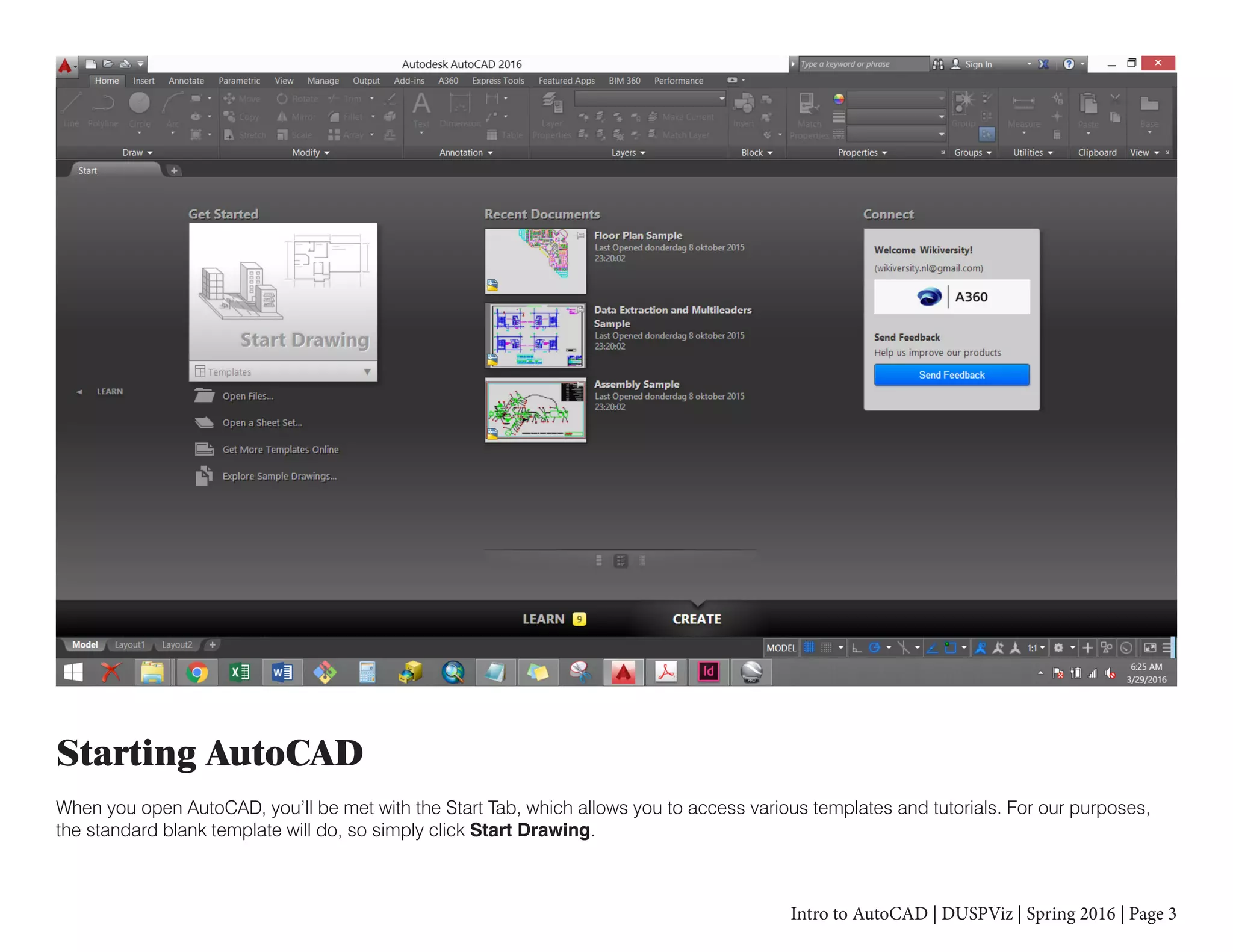The height and width of the screenshot is (952, 1233).
Task: Open the Floor Plan Sample thumbnail
Action: coord(535,261)
